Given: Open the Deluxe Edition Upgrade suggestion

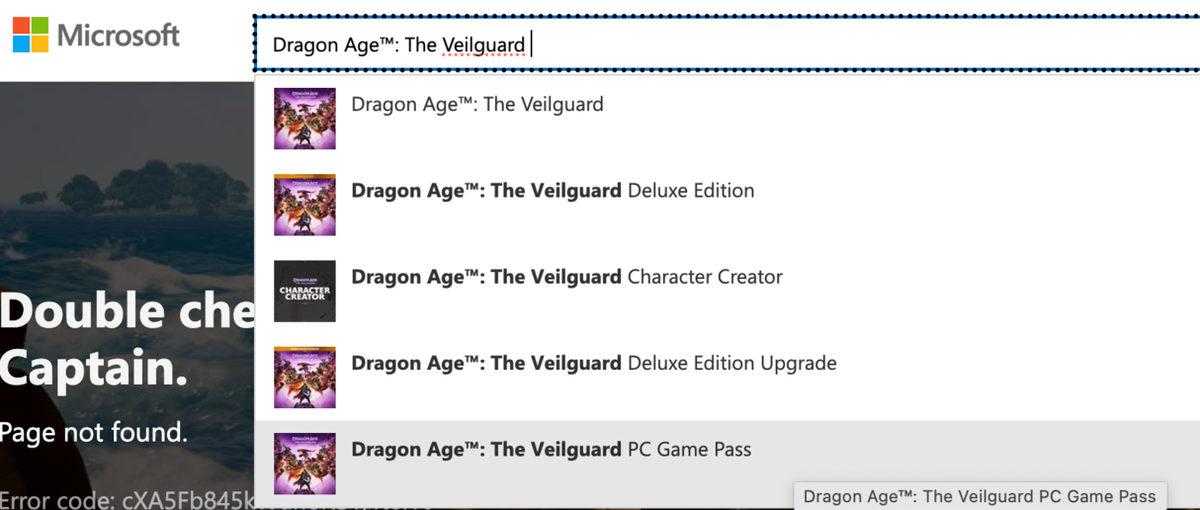Looking at the screenshot, I should coord(593,362).
